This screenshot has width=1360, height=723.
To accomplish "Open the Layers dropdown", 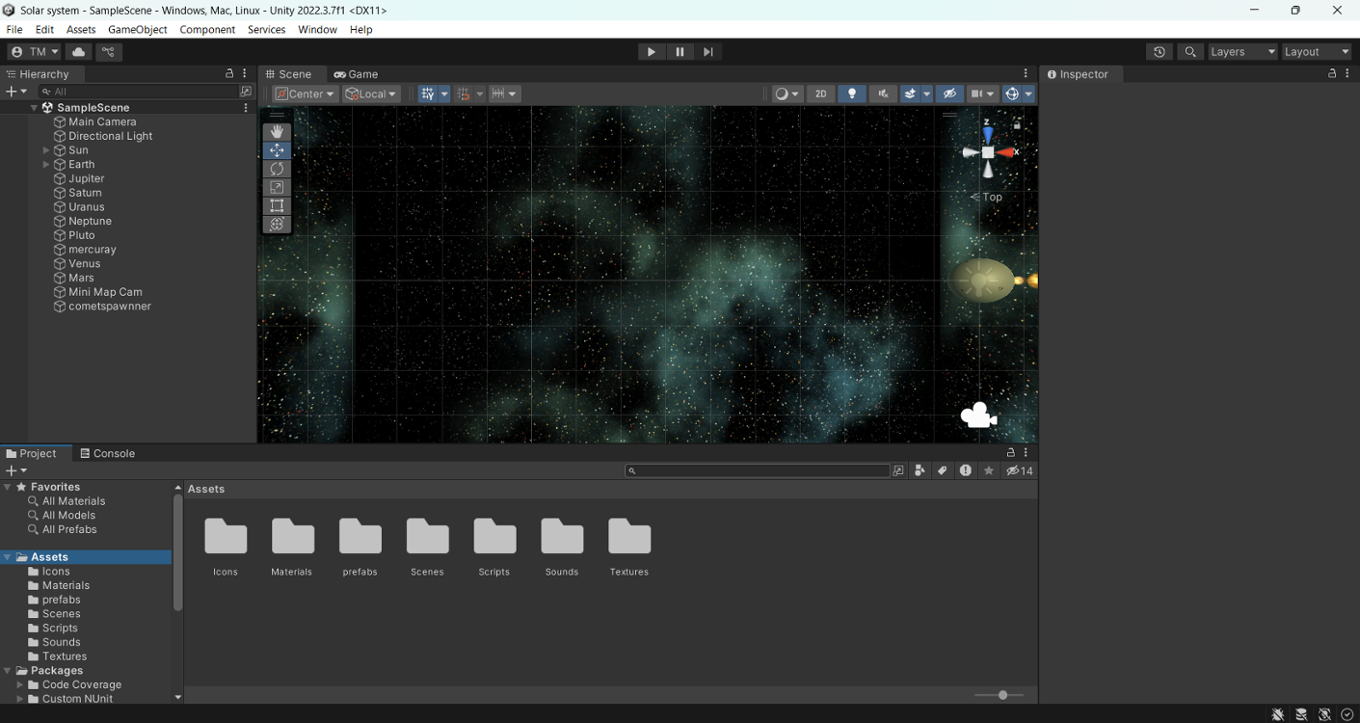I will coord(1242,51).
